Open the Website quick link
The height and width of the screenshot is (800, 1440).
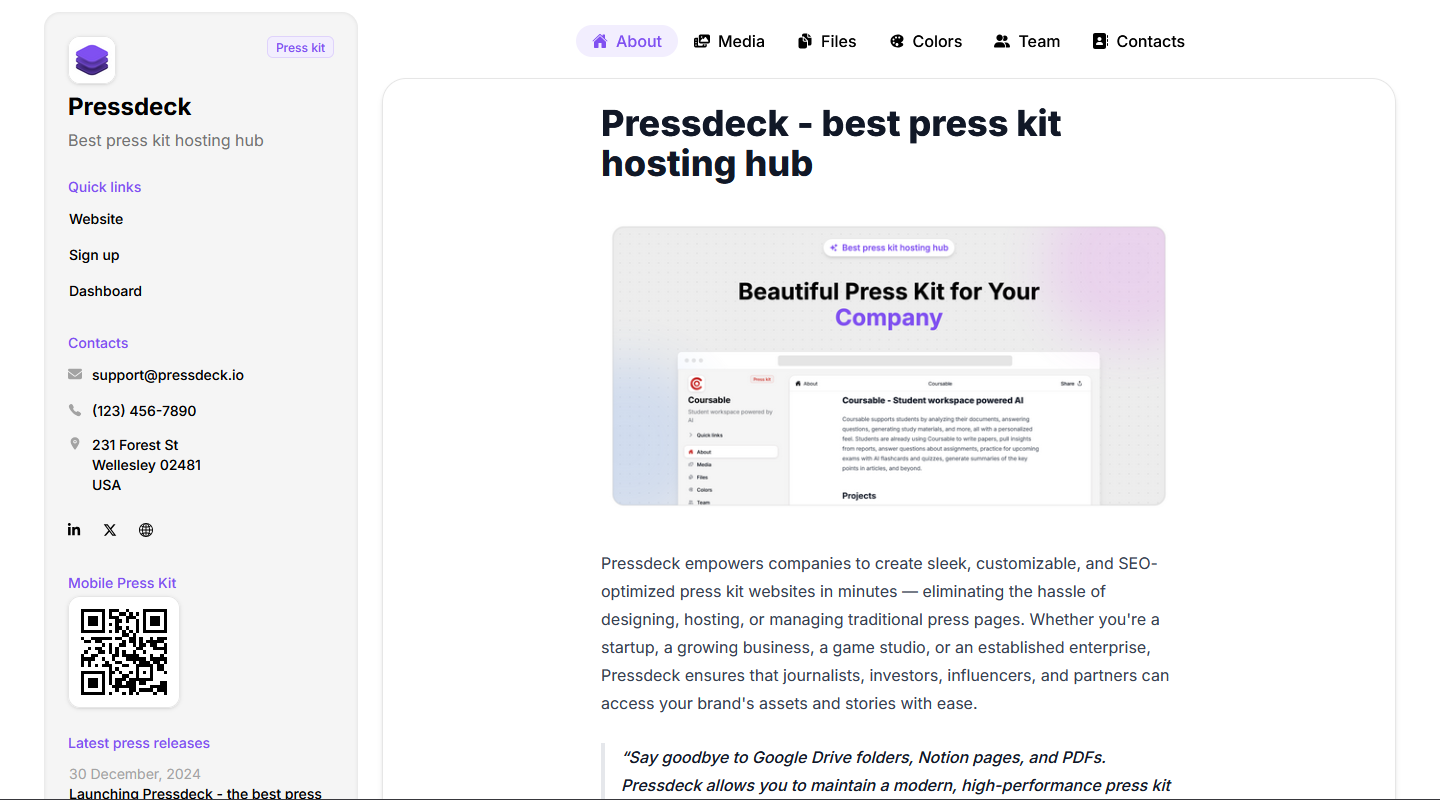pos(96,219)
